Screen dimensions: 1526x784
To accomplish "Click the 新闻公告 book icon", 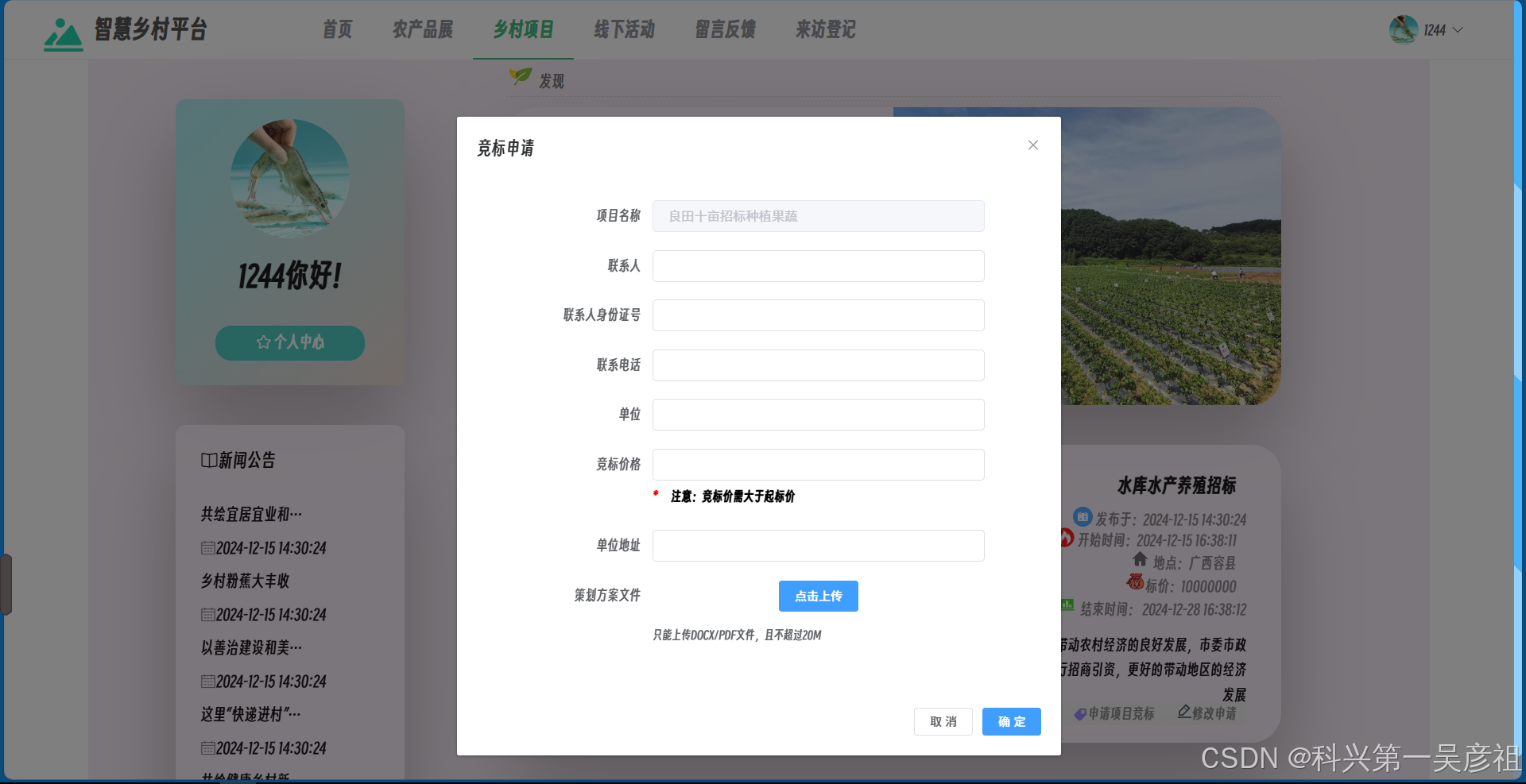I will point(209,461).
